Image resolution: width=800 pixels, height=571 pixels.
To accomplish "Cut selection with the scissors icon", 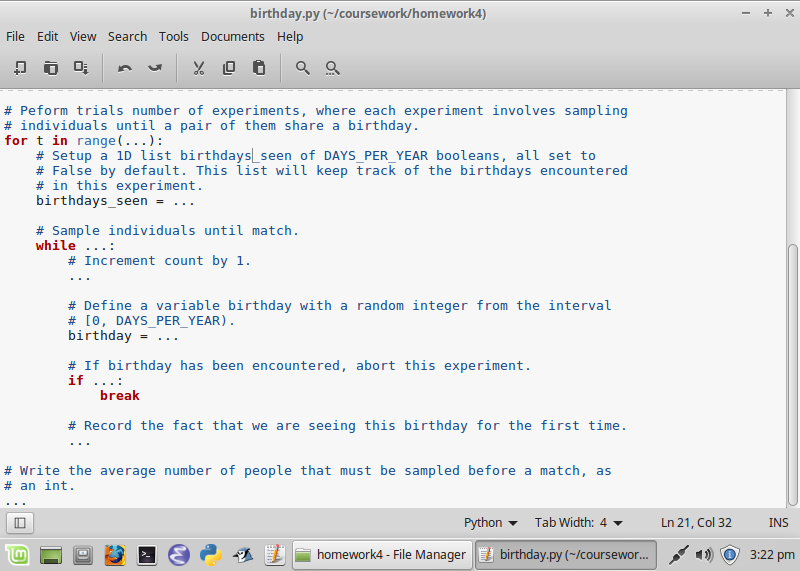I will tap(199, 68).
